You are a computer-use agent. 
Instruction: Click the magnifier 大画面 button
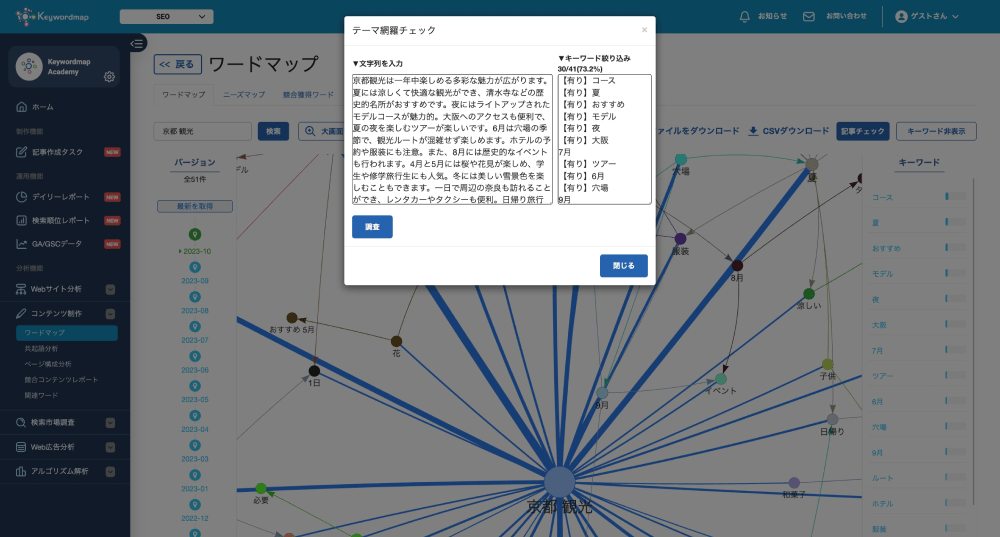pos(321,131)
